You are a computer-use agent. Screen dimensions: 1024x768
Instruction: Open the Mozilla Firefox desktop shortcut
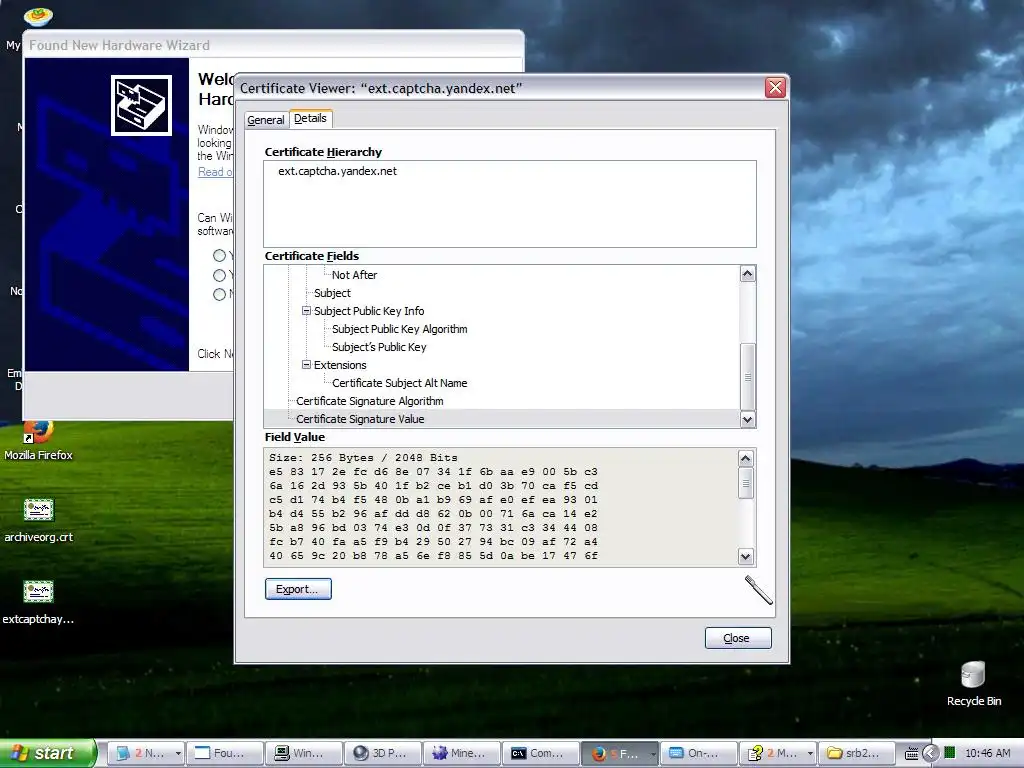pos(38,441)
